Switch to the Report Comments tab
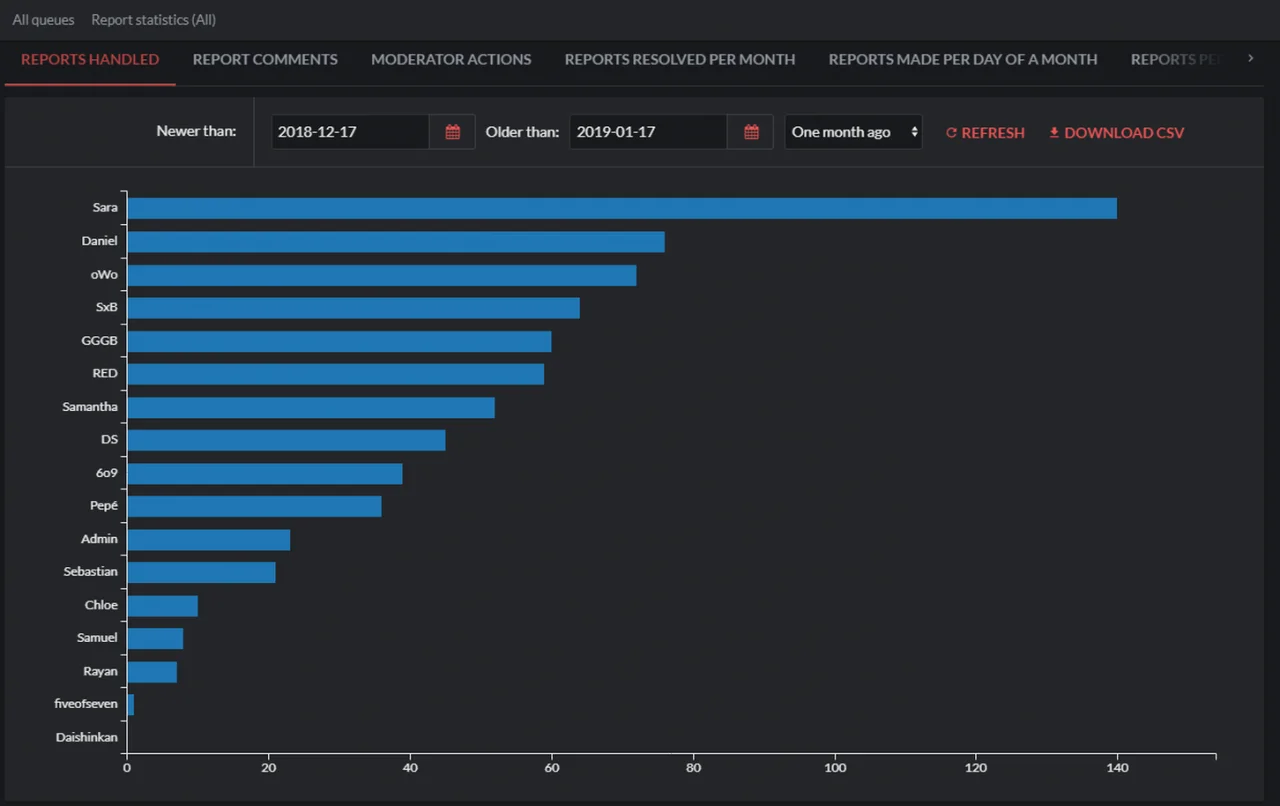 [x=265, y=60]
